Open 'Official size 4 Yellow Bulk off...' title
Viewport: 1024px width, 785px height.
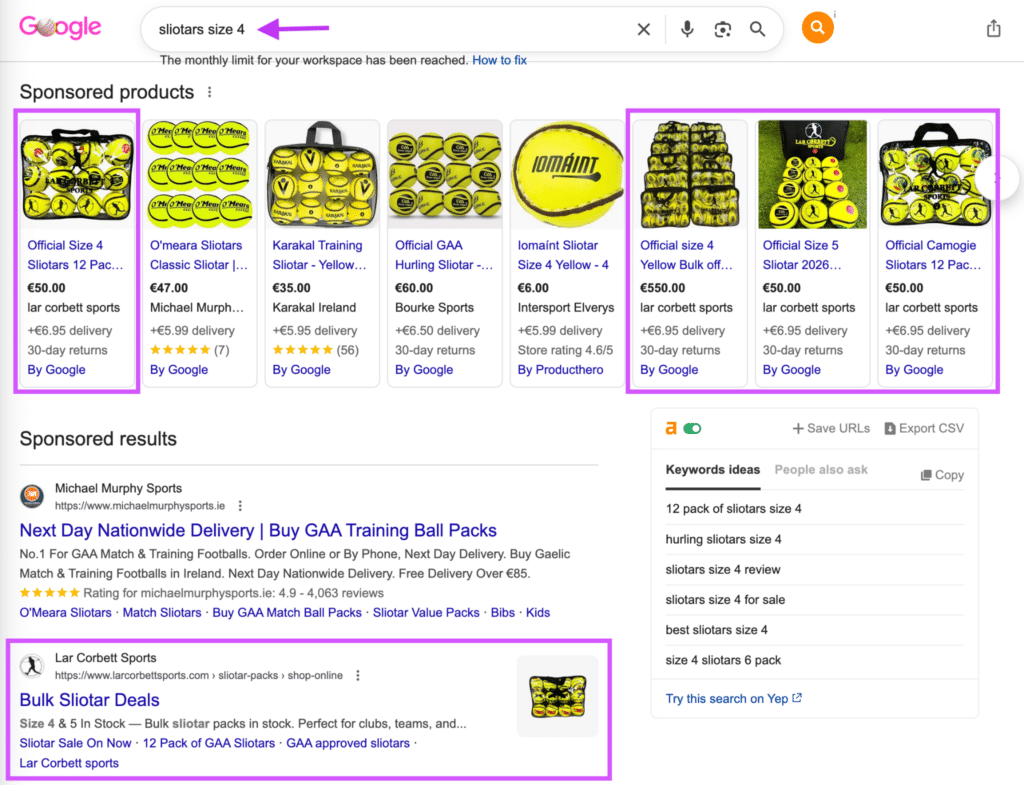point(686,255)
